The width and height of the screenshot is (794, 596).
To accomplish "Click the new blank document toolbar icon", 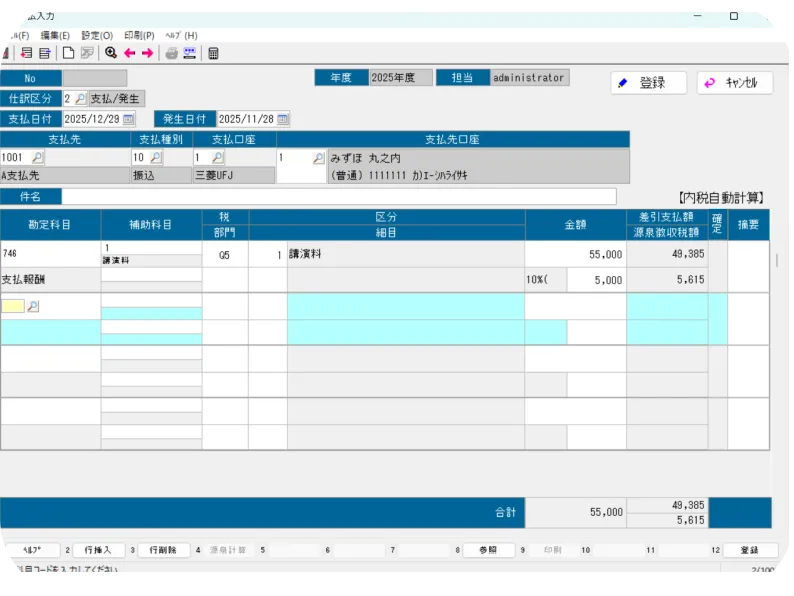I will (x=68, y=53).
